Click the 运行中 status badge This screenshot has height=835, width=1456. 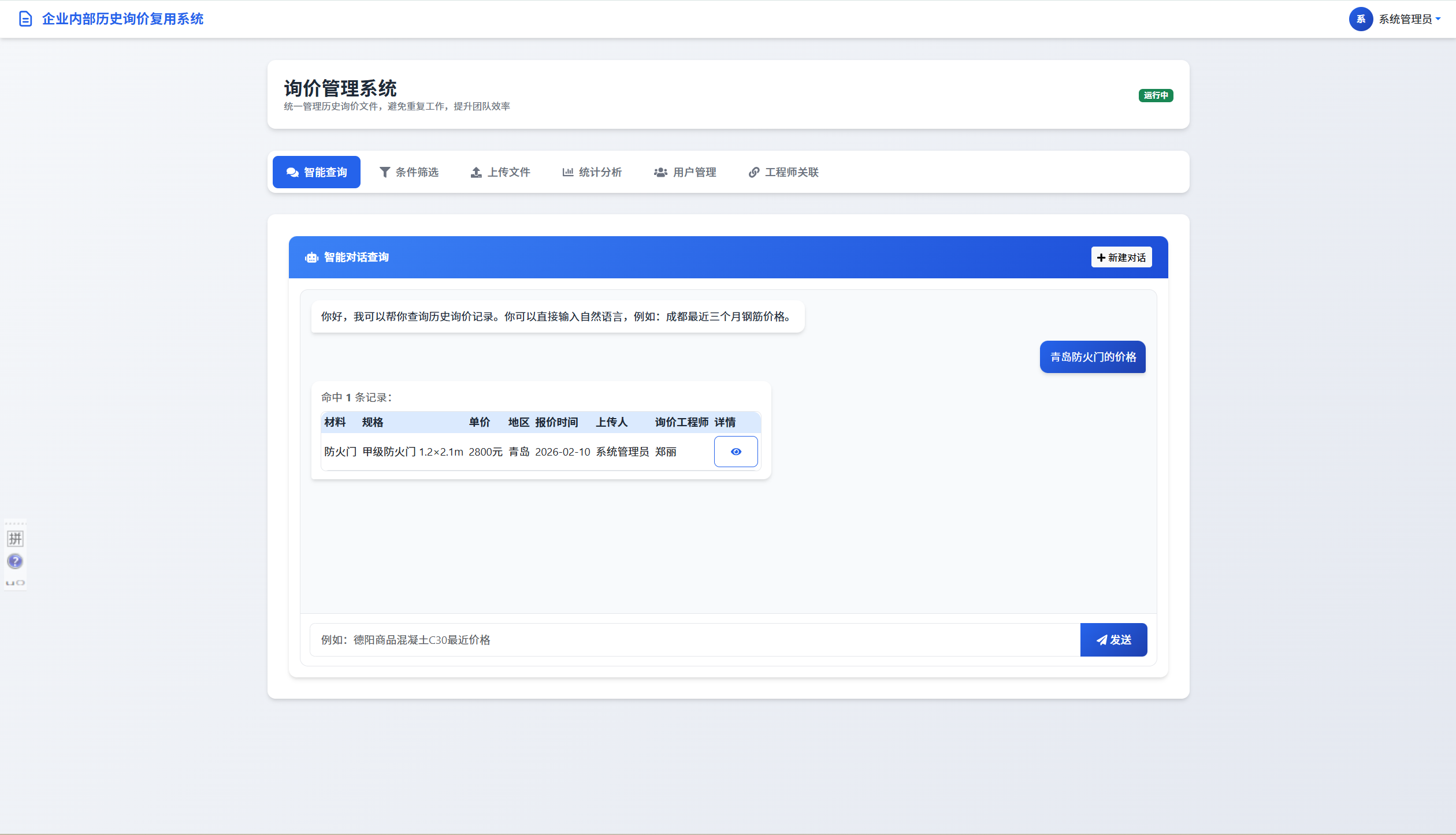[x=1156, y=95]
